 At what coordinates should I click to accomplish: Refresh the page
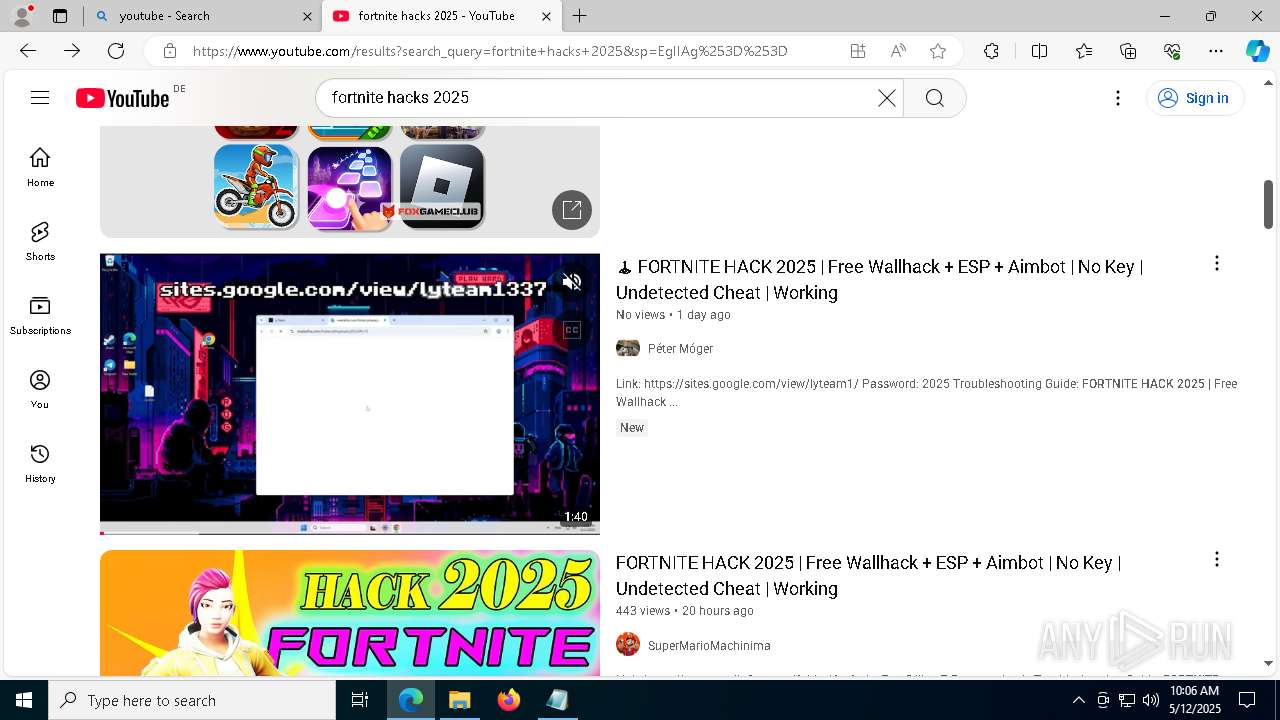[116, 51]
